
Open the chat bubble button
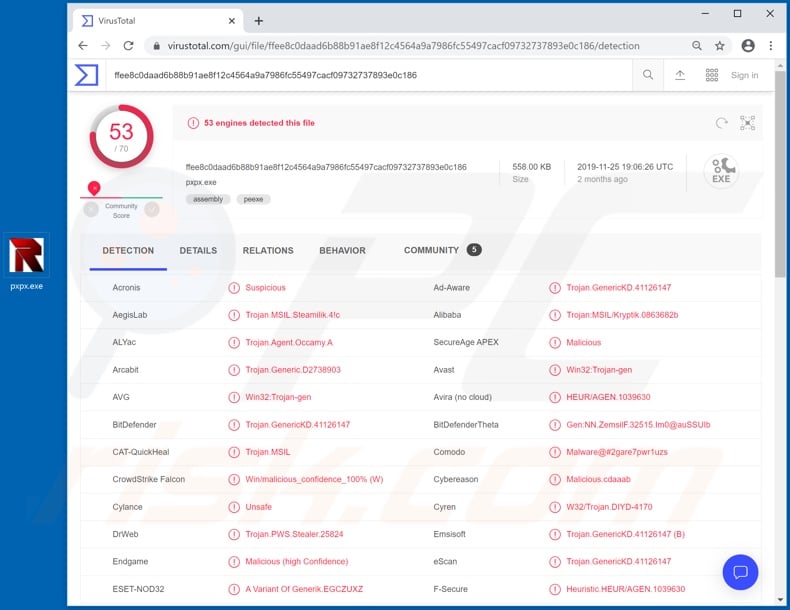point(740,572)
